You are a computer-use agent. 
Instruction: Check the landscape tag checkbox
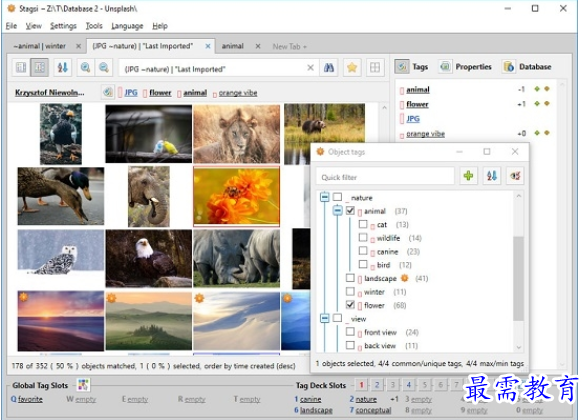(350, 278)
